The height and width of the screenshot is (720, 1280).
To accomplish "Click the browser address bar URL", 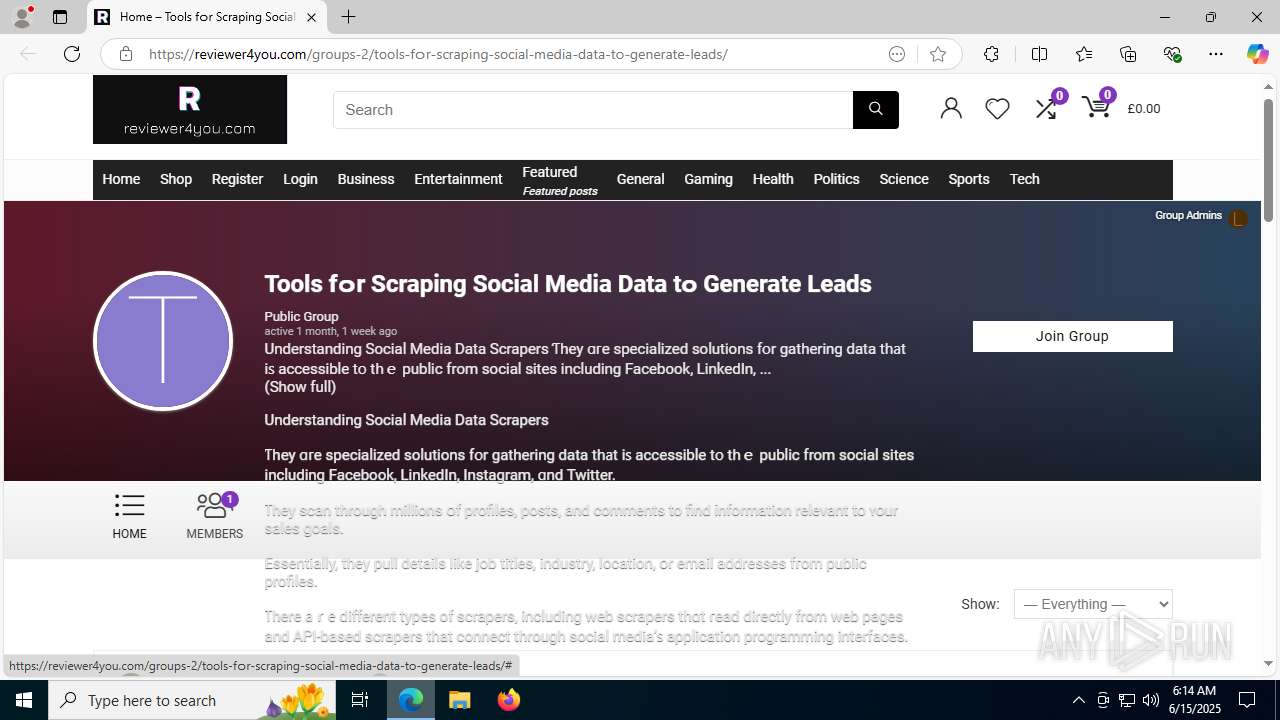I will tap(438, 54).
